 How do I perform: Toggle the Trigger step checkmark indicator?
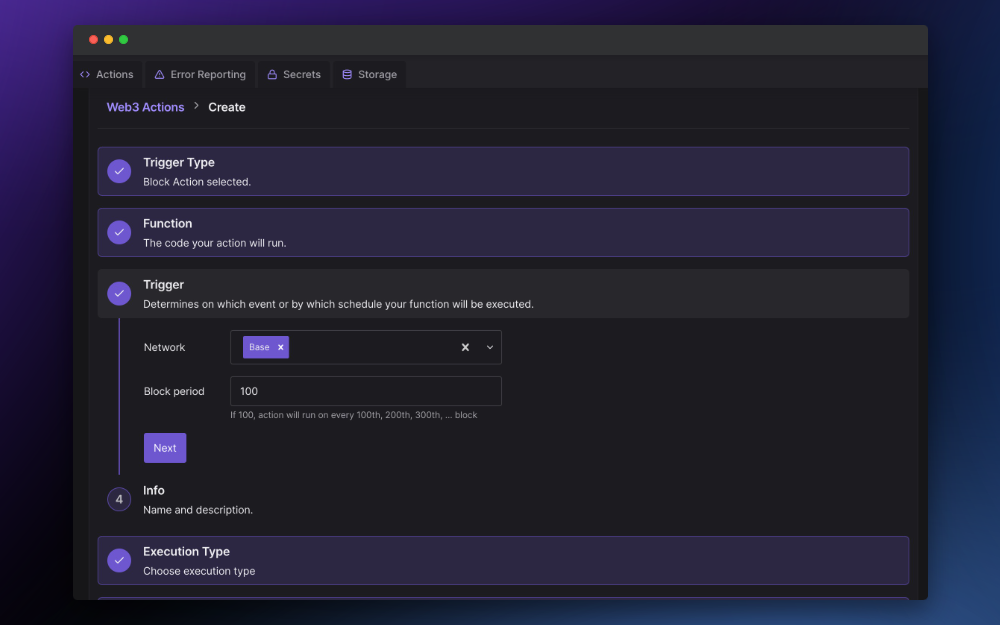pos(119,293)
